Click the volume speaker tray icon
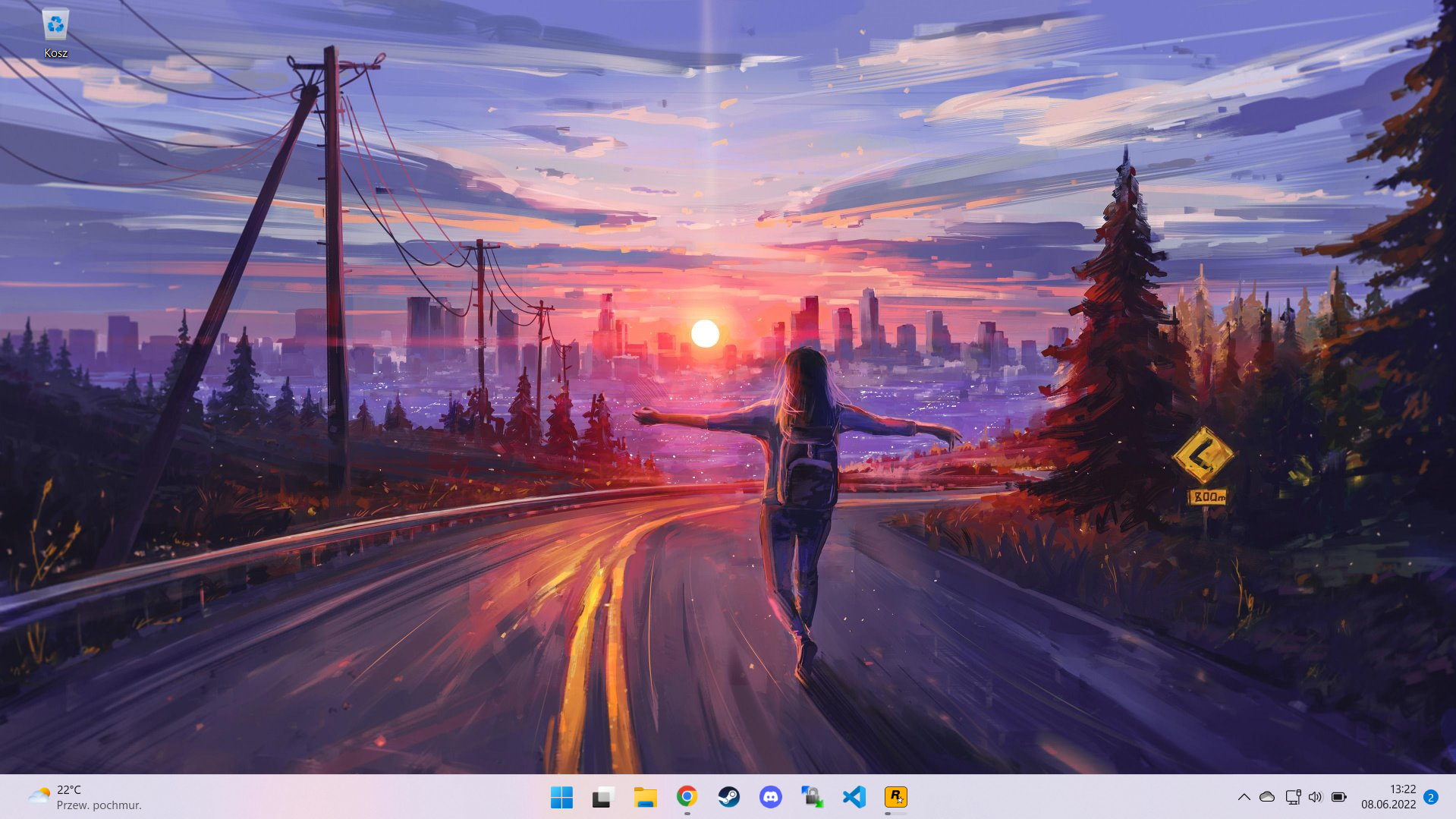This screenshot has width=1456, height=819. [1316, 797]
